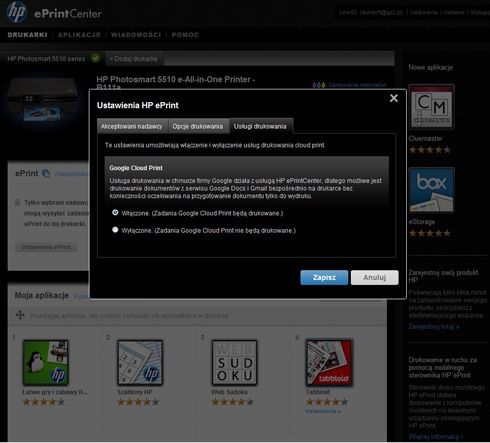Select the Web Sudoku app icon
Image resolution: width=490 pixels, height=443 pixels.
coord(235,363)
